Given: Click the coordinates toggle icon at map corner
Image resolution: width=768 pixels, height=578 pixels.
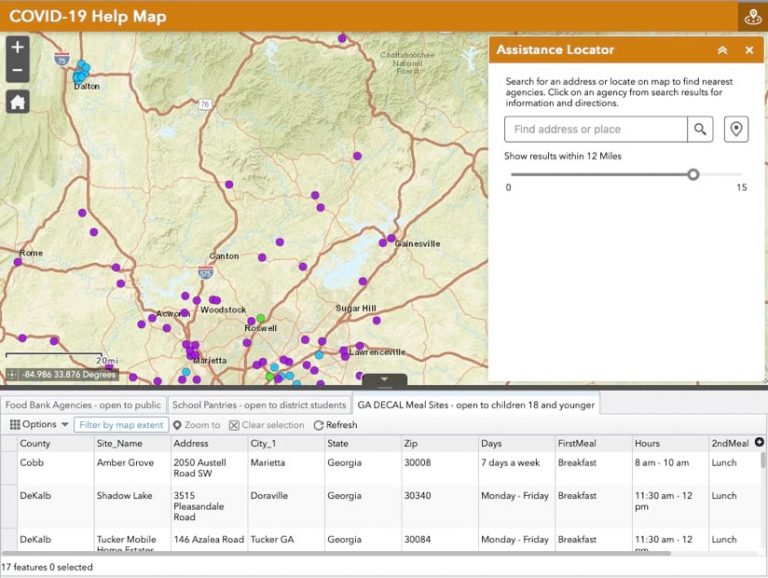Looking at the screenshot, I should point(12,375).
